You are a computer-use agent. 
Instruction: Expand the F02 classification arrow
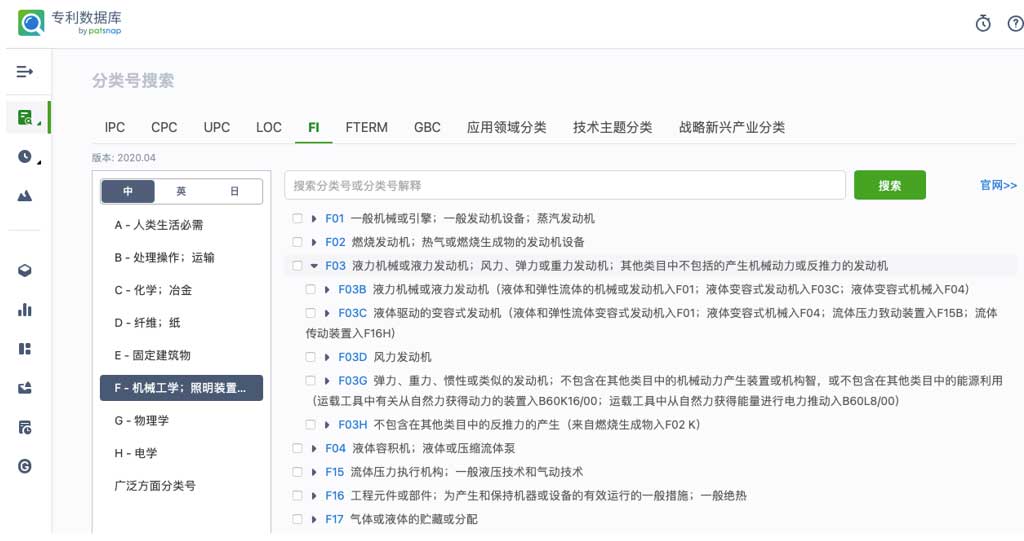314,242
